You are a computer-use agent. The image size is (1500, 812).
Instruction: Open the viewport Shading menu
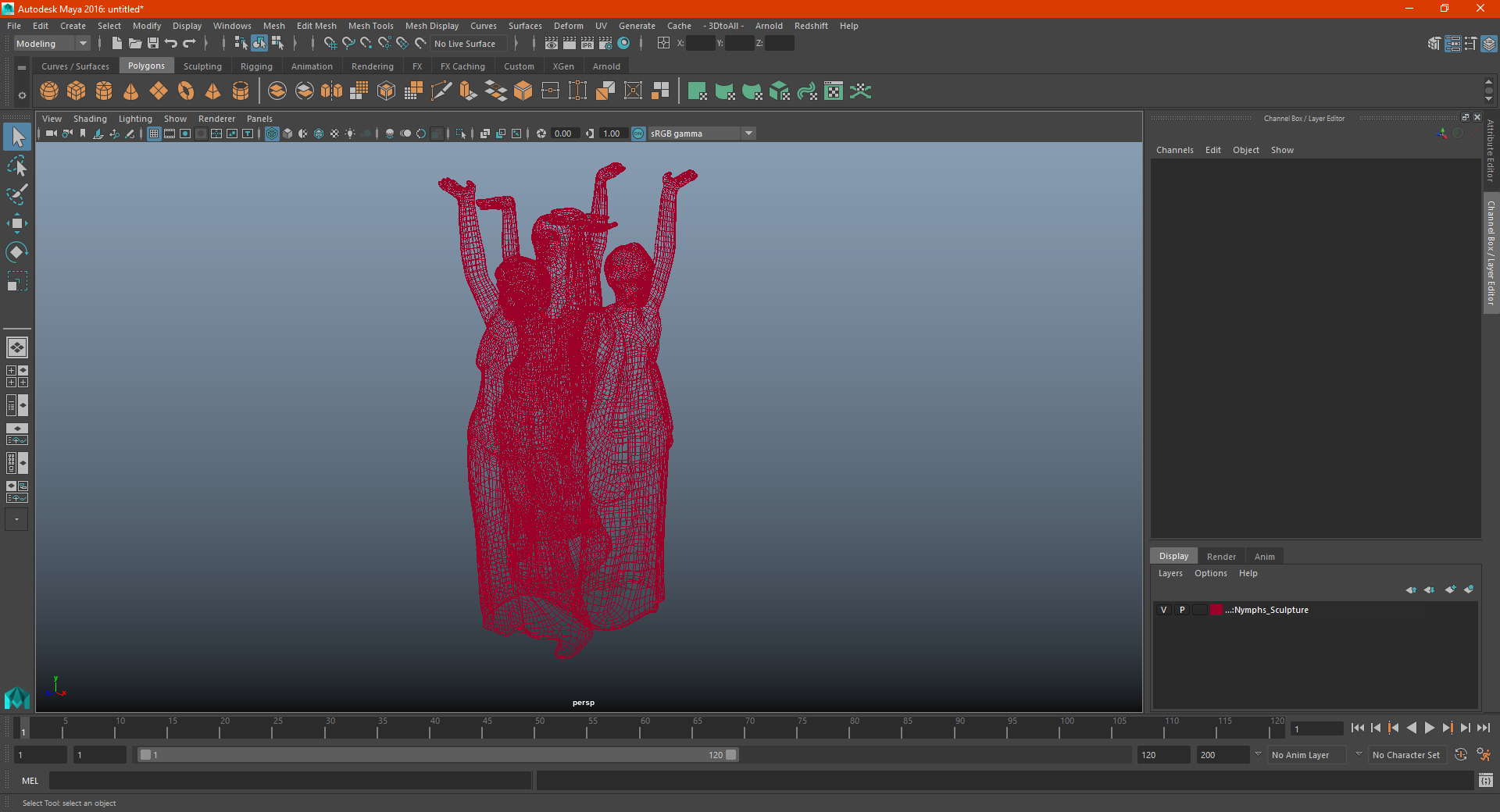pos(90,119)
